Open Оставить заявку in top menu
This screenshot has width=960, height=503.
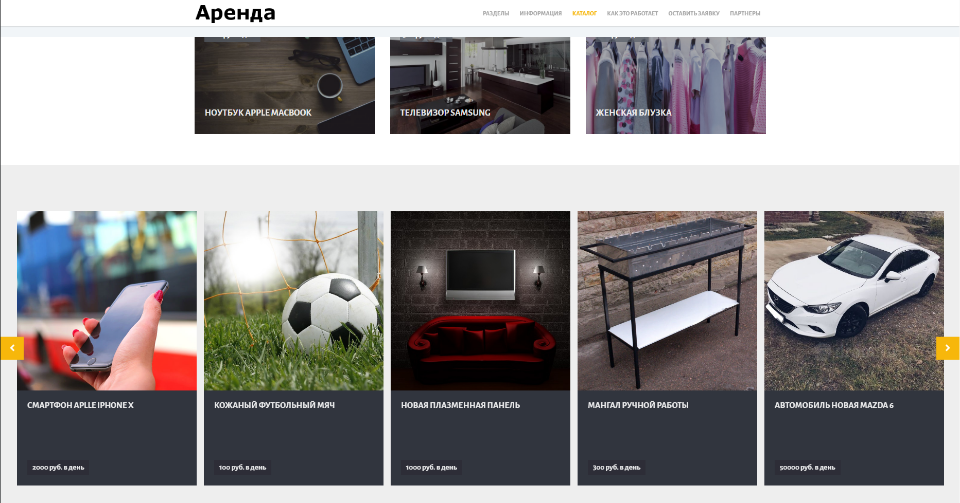coord(694,13)
